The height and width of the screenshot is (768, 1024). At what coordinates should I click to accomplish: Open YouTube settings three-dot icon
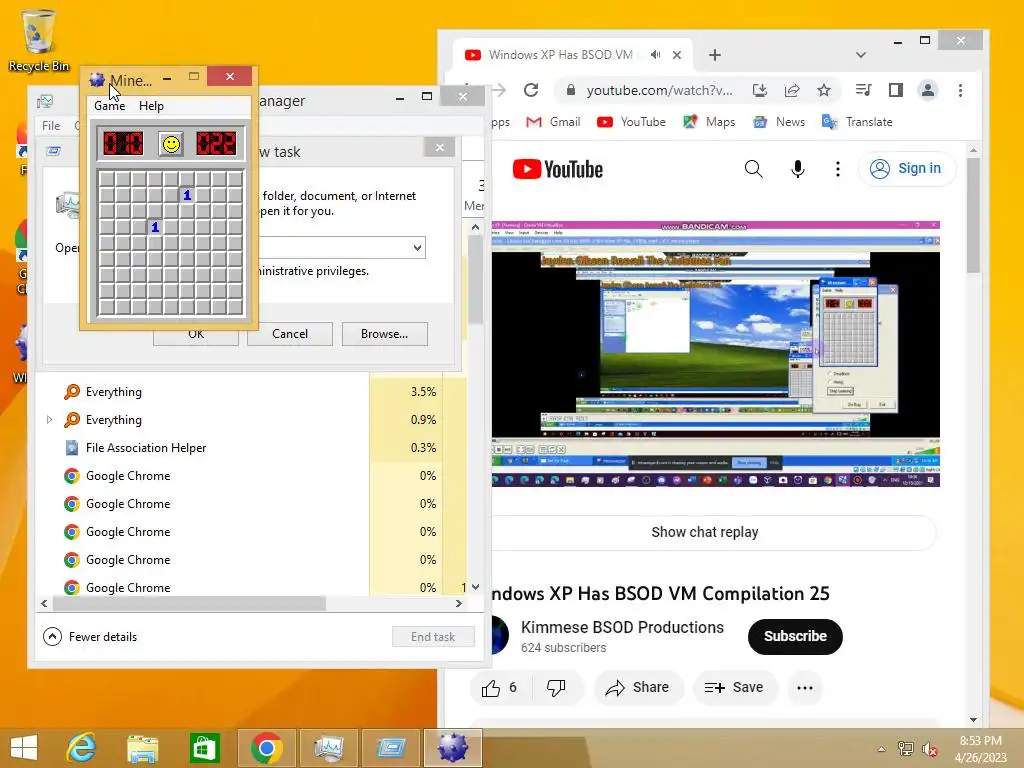837,169
